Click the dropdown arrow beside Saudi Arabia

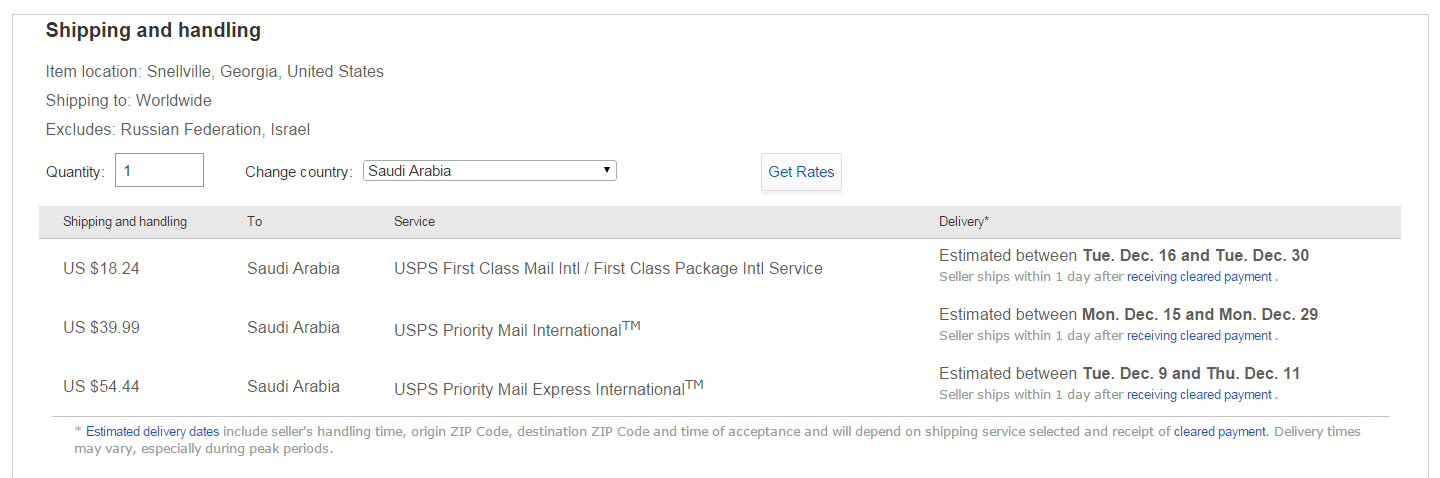coord(607,171)
